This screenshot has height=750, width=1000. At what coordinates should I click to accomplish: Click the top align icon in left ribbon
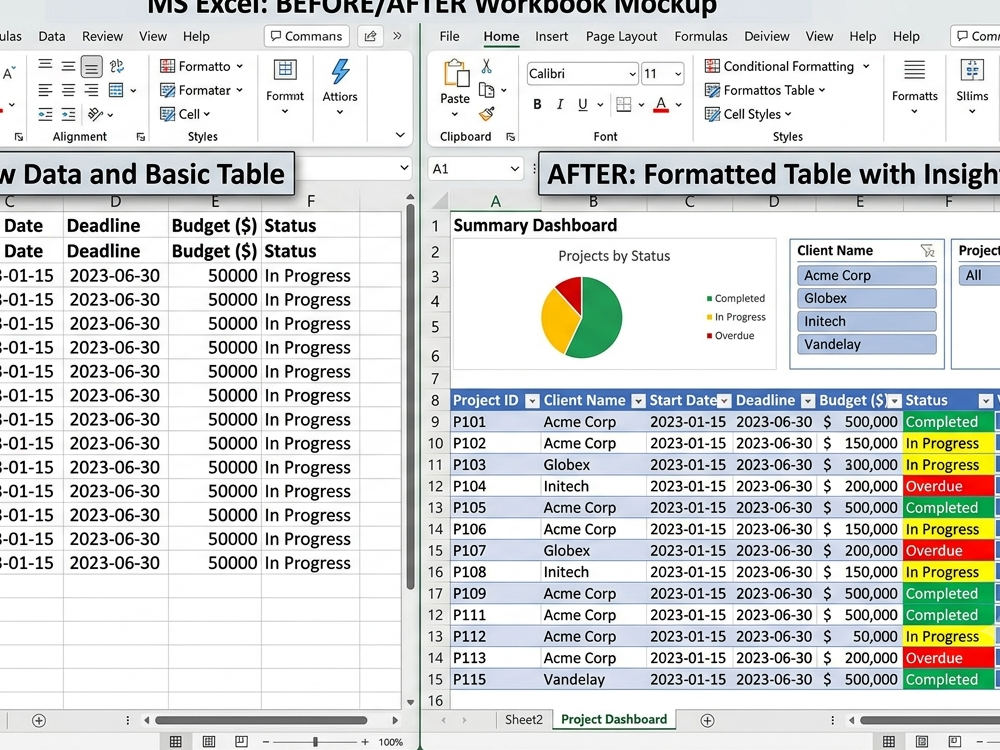coord(45,66)
